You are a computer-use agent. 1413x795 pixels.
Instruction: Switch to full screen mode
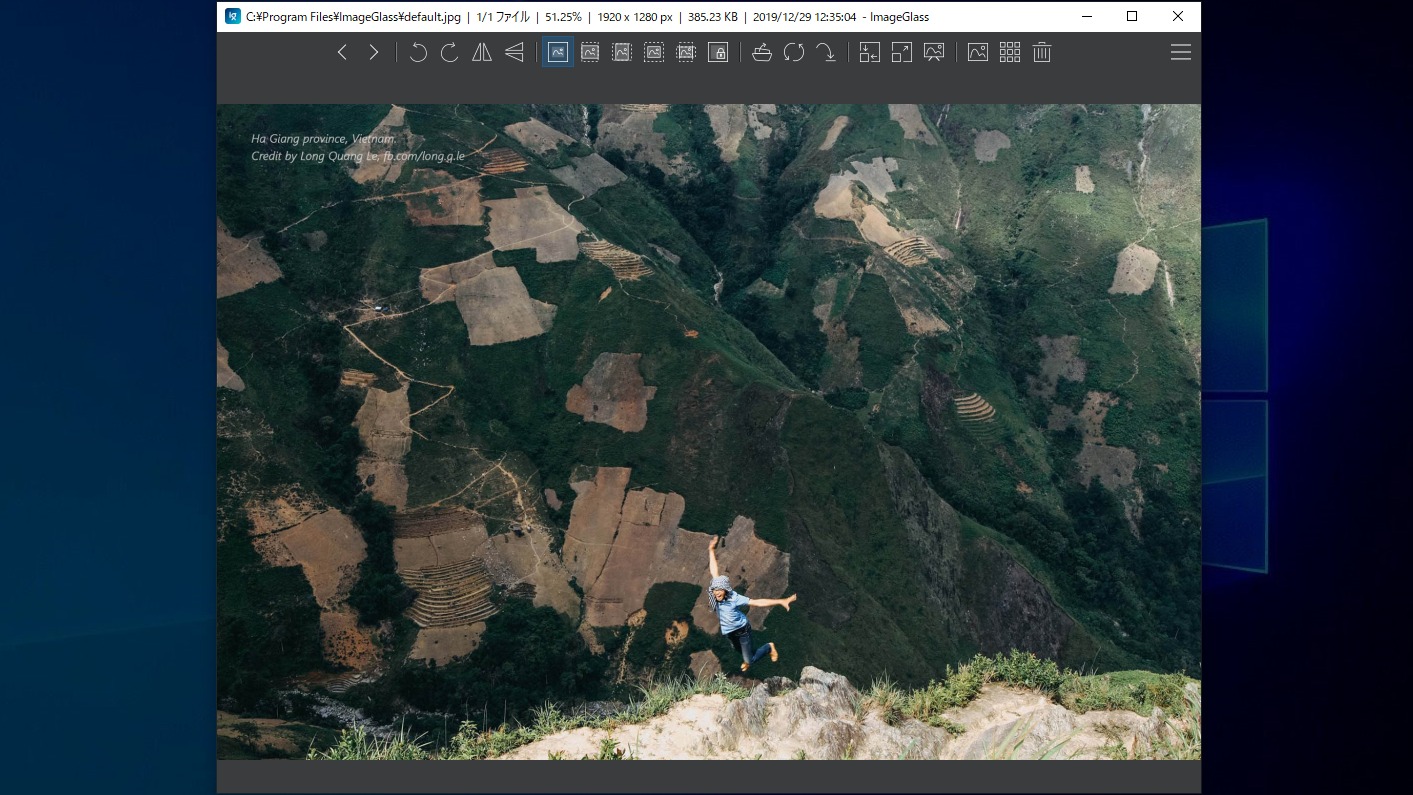902,52
